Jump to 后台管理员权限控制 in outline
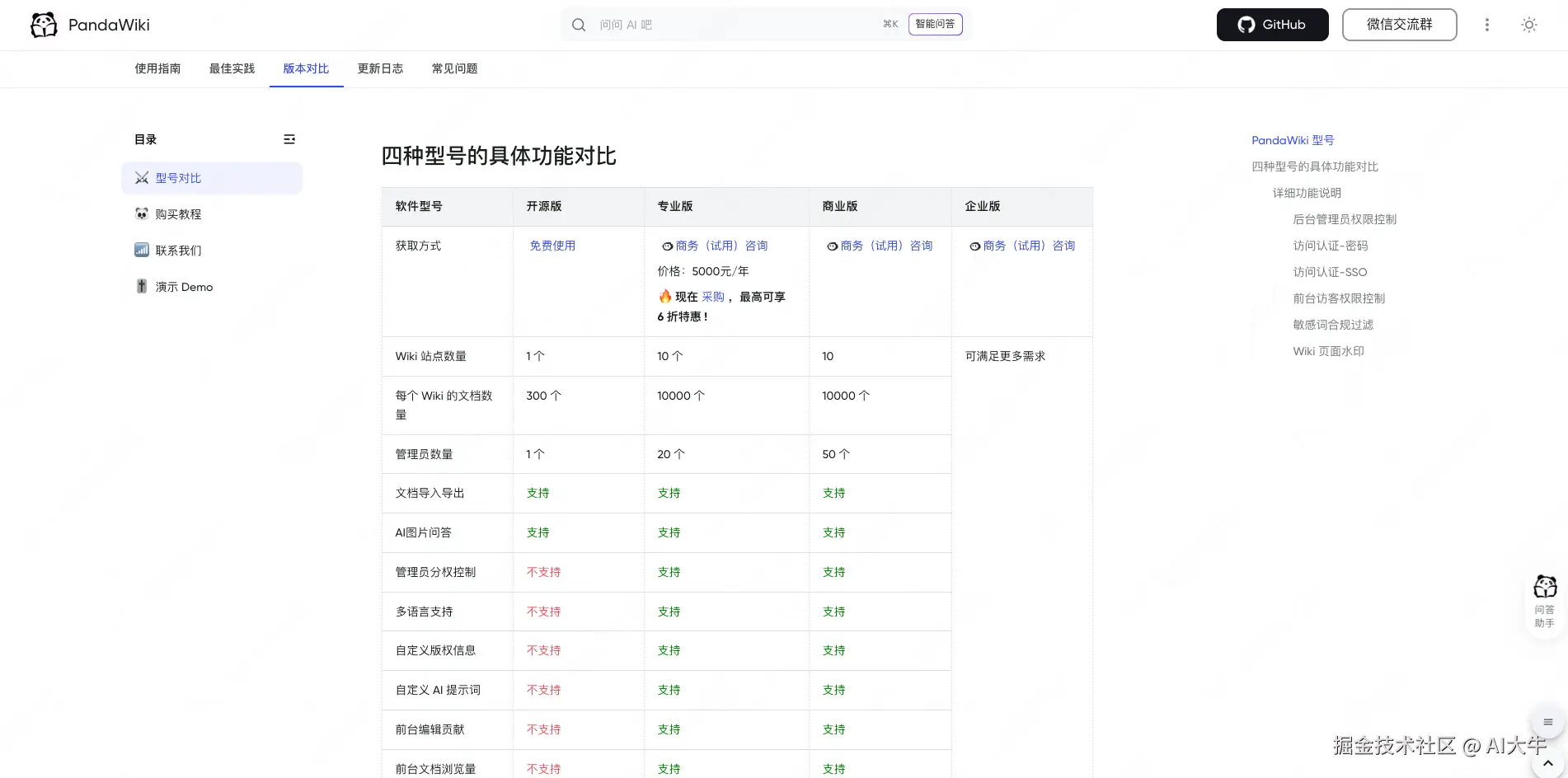 [1345, 219]
